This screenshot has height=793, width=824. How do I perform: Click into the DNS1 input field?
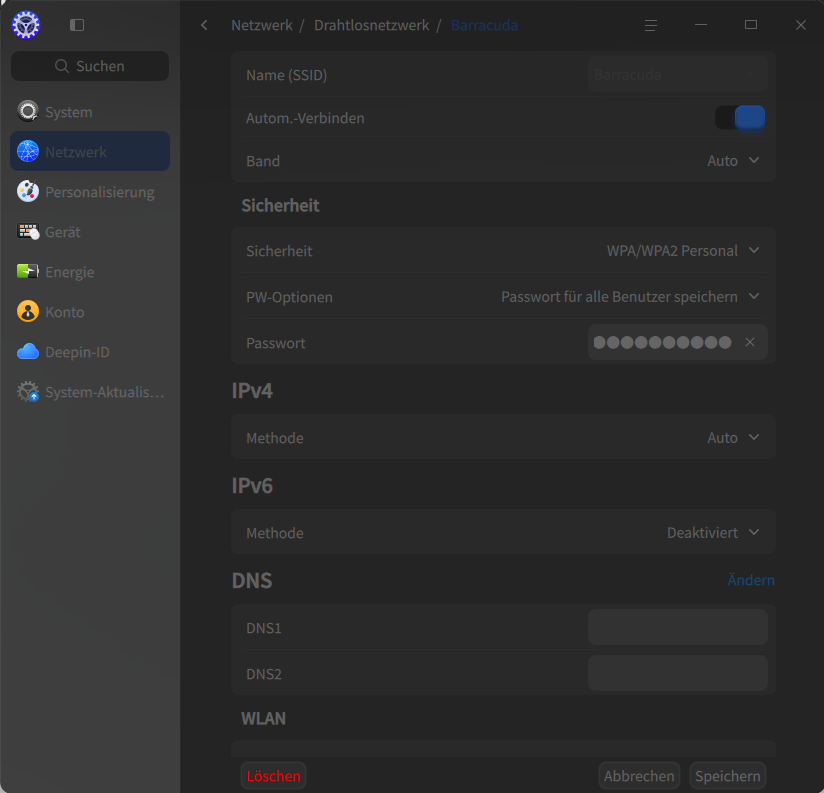(677, 628)
